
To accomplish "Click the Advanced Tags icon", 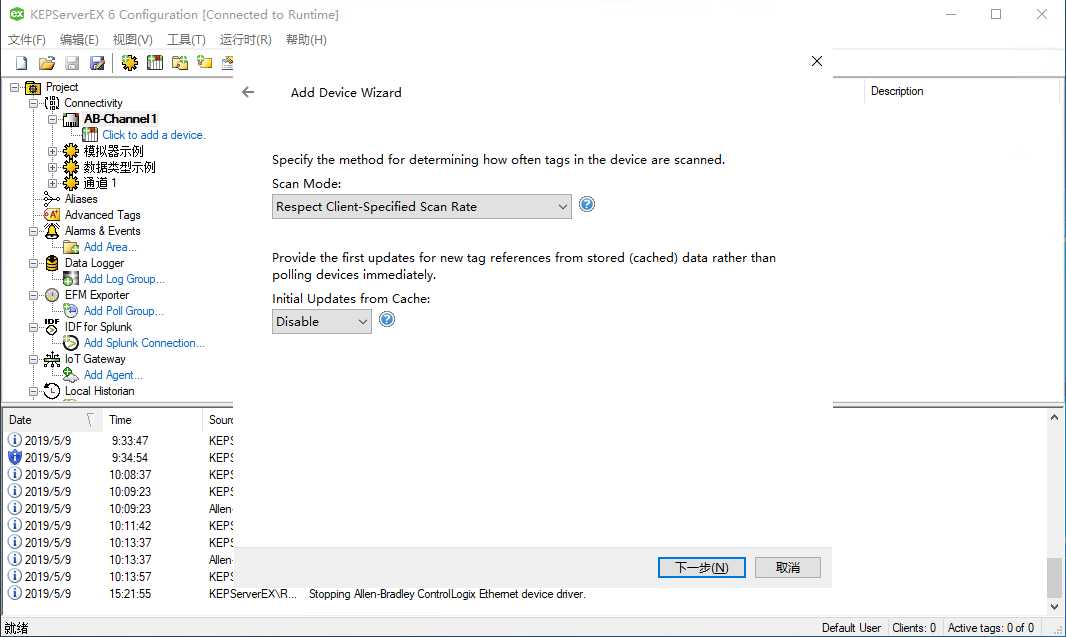I will pos(52,215).
